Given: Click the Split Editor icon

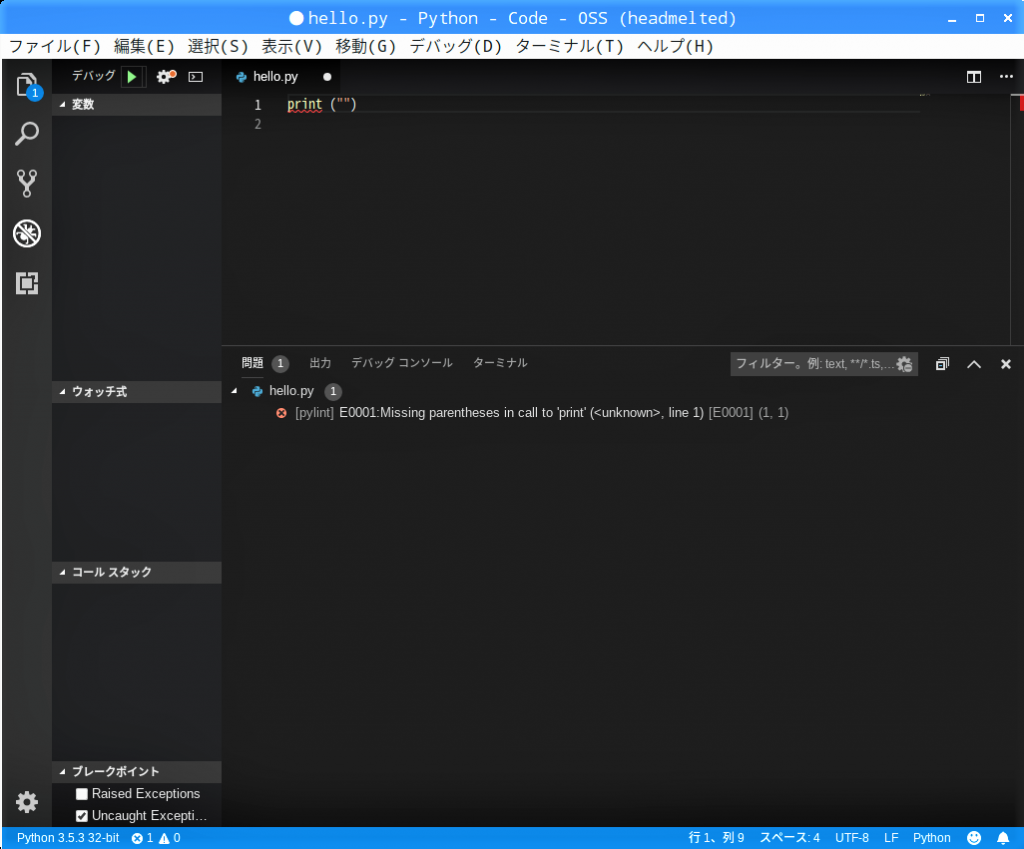Looking at the screenshot, I should coord(973,77).
